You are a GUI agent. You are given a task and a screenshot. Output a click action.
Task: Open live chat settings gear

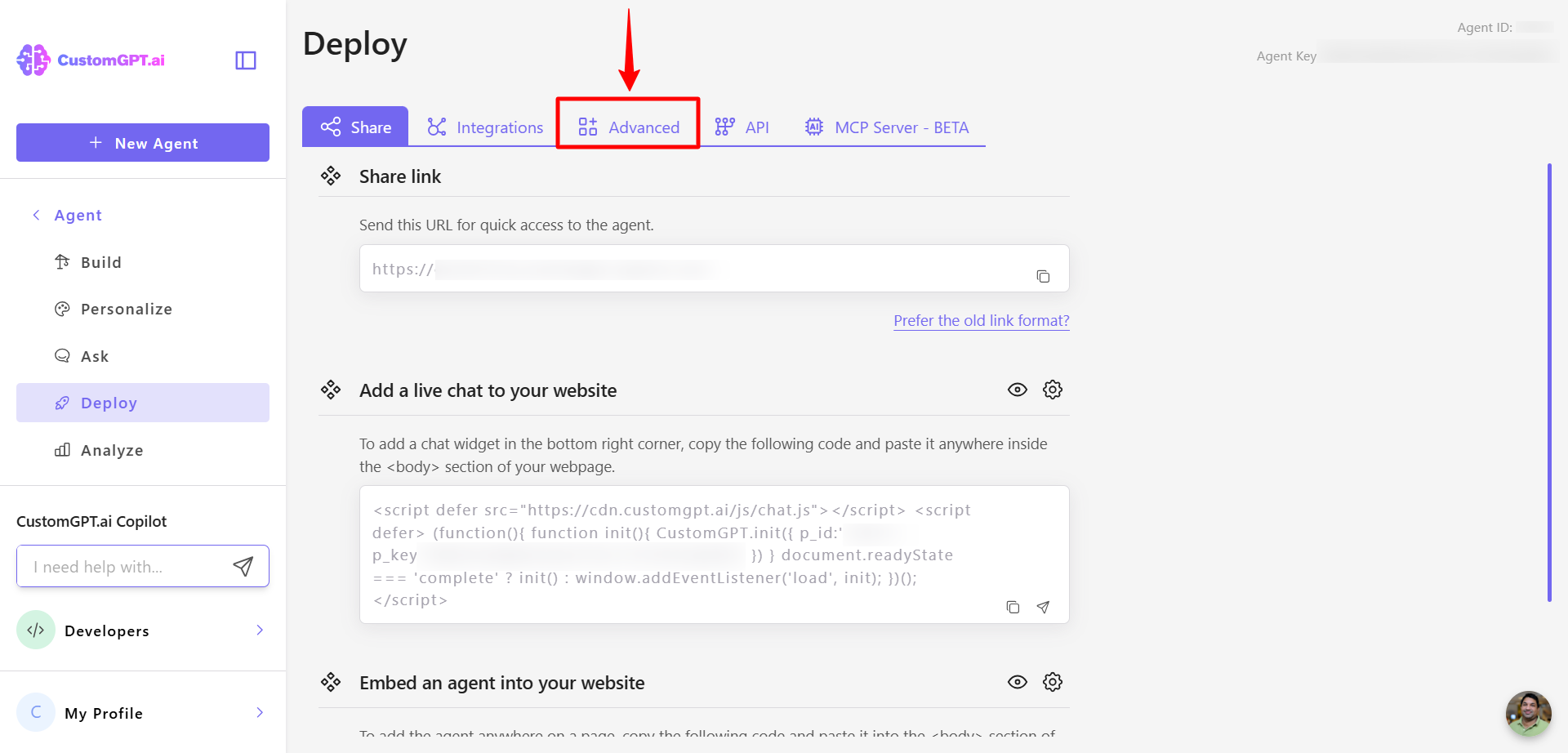[x=1053, y=390]
